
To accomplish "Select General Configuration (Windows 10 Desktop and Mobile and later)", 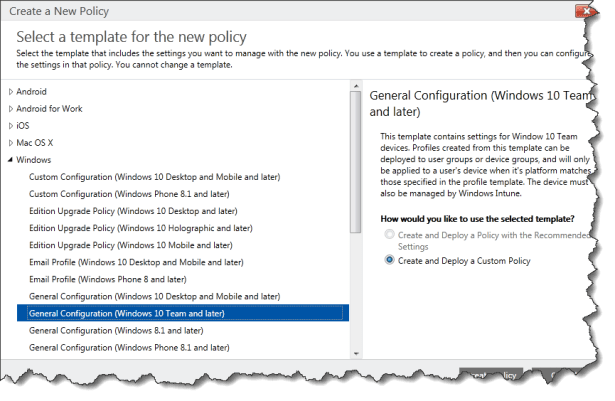I will tap(155, 296).
